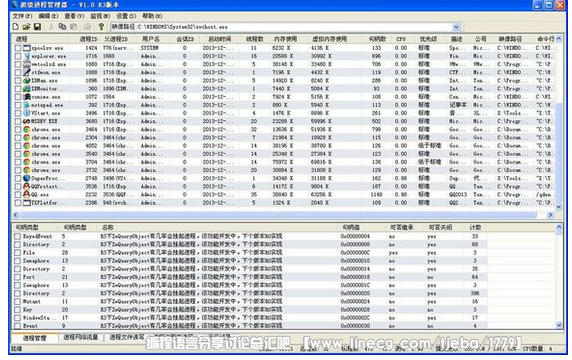Image resolution: width=572 pixels, height=360 pixels.
Task: Click the Copy toolbar icon
Action: click(x=62, y=27)
